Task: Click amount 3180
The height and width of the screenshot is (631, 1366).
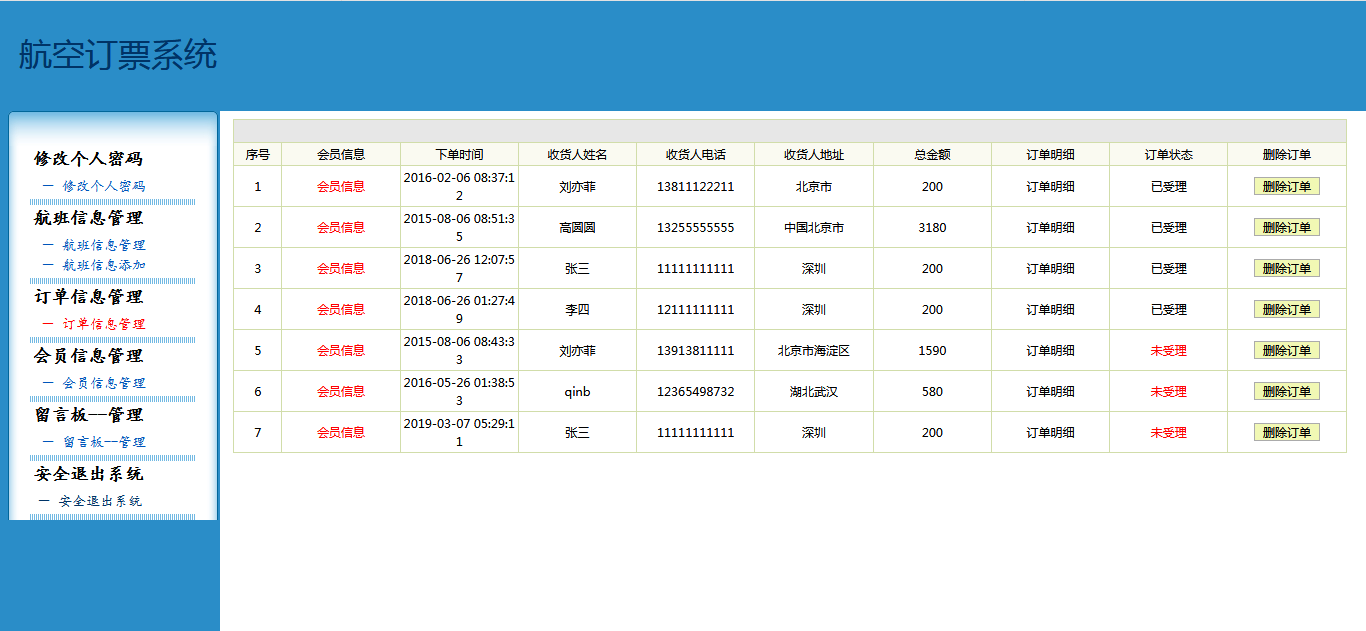Action: coord(932,228)
